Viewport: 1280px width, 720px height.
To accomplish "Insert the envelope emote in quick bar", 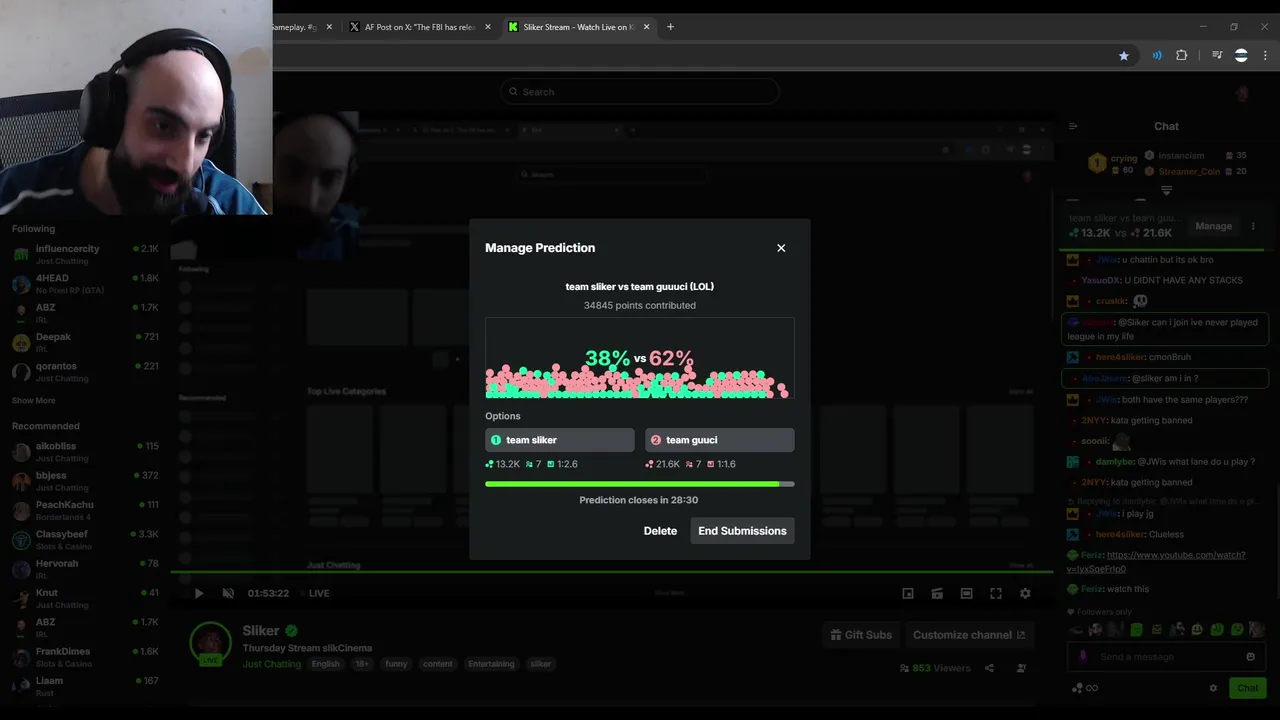I will click(1157, 630).
